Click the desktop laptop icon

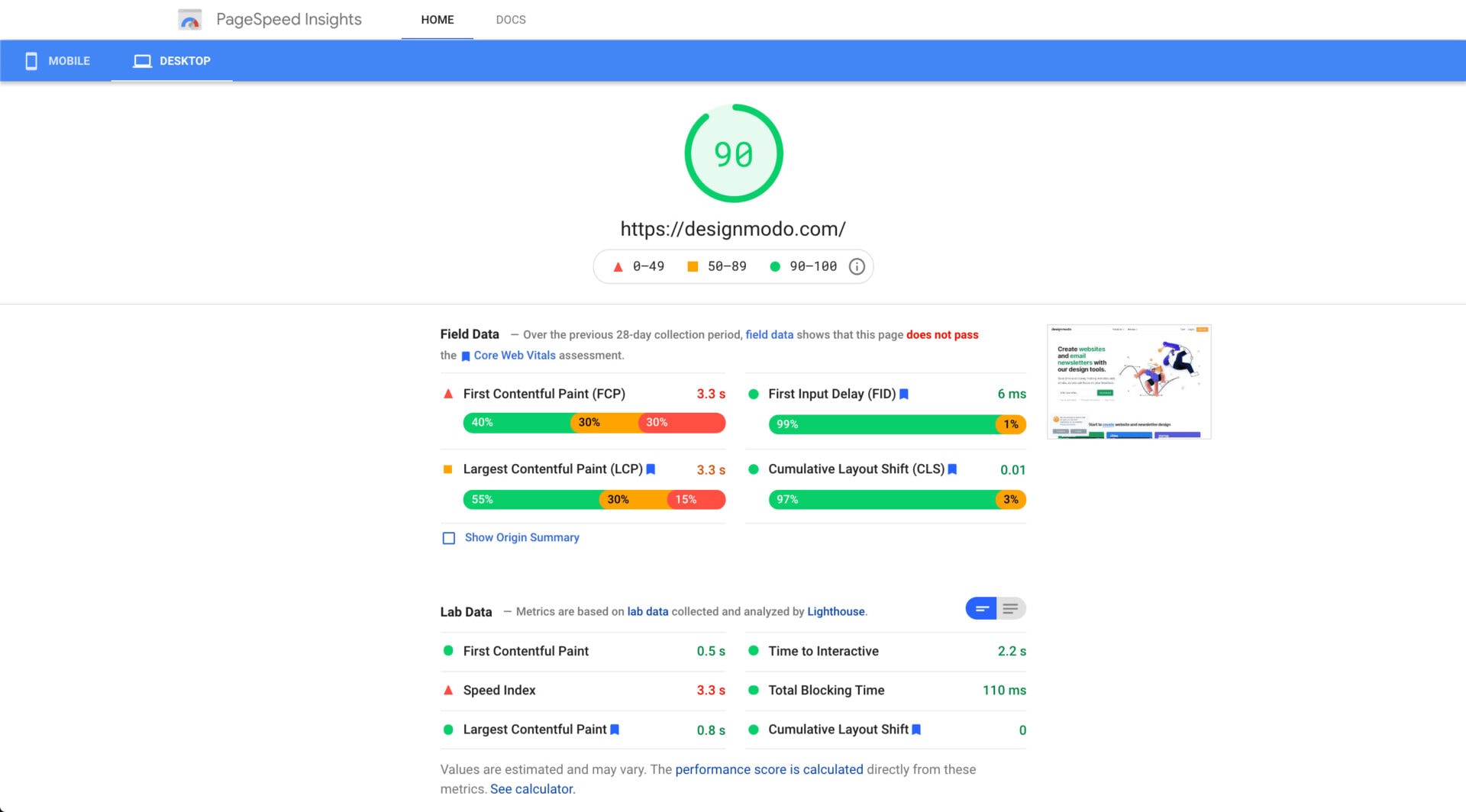coord(143,61)
